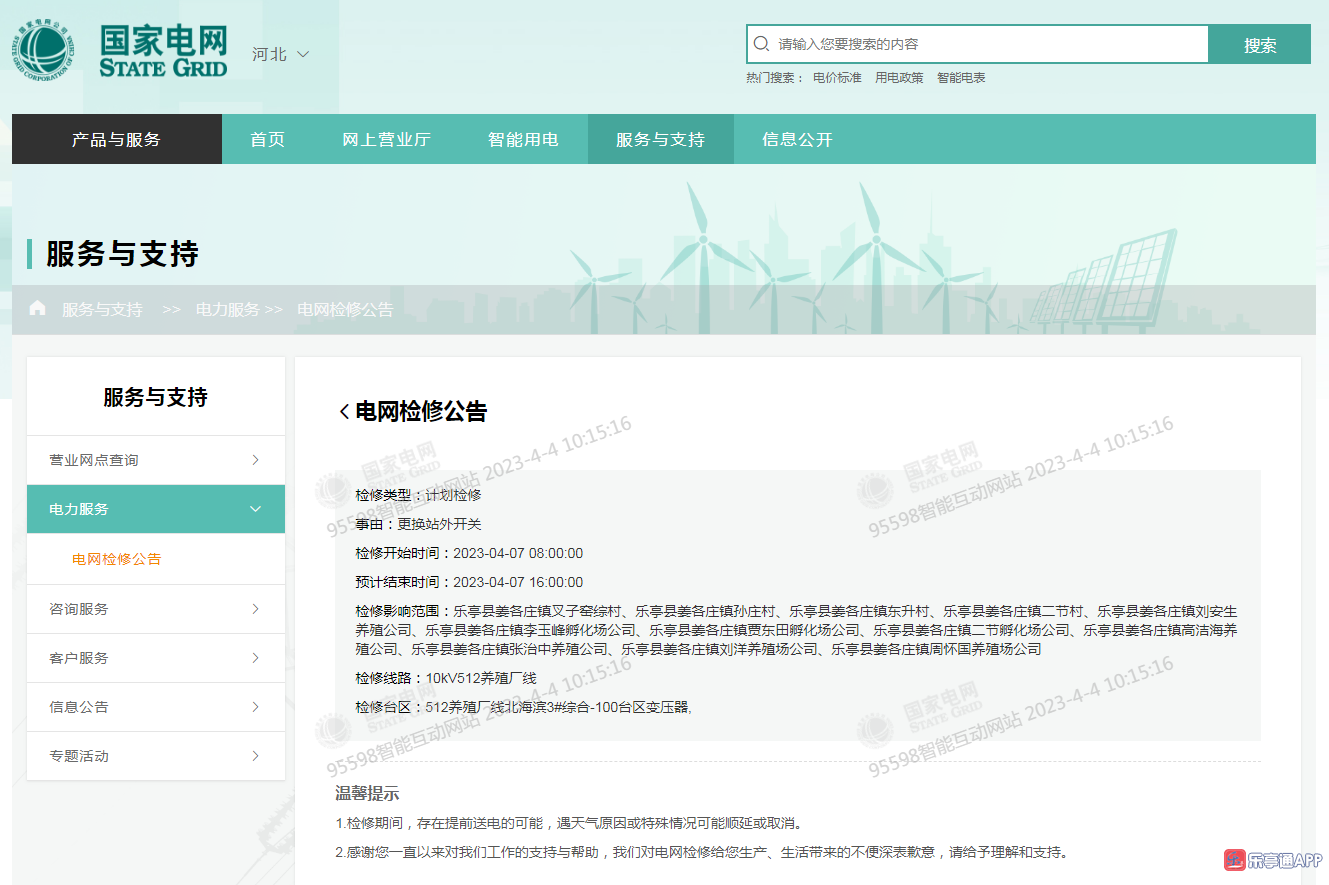Go to 信息公开 navigation tab
1329x885 pixels.
tap(797, 139)
